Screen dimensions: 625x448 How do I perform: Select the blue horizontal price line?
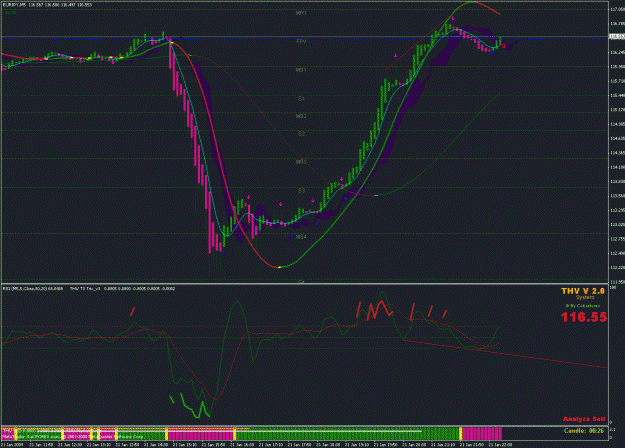point(305,37)
